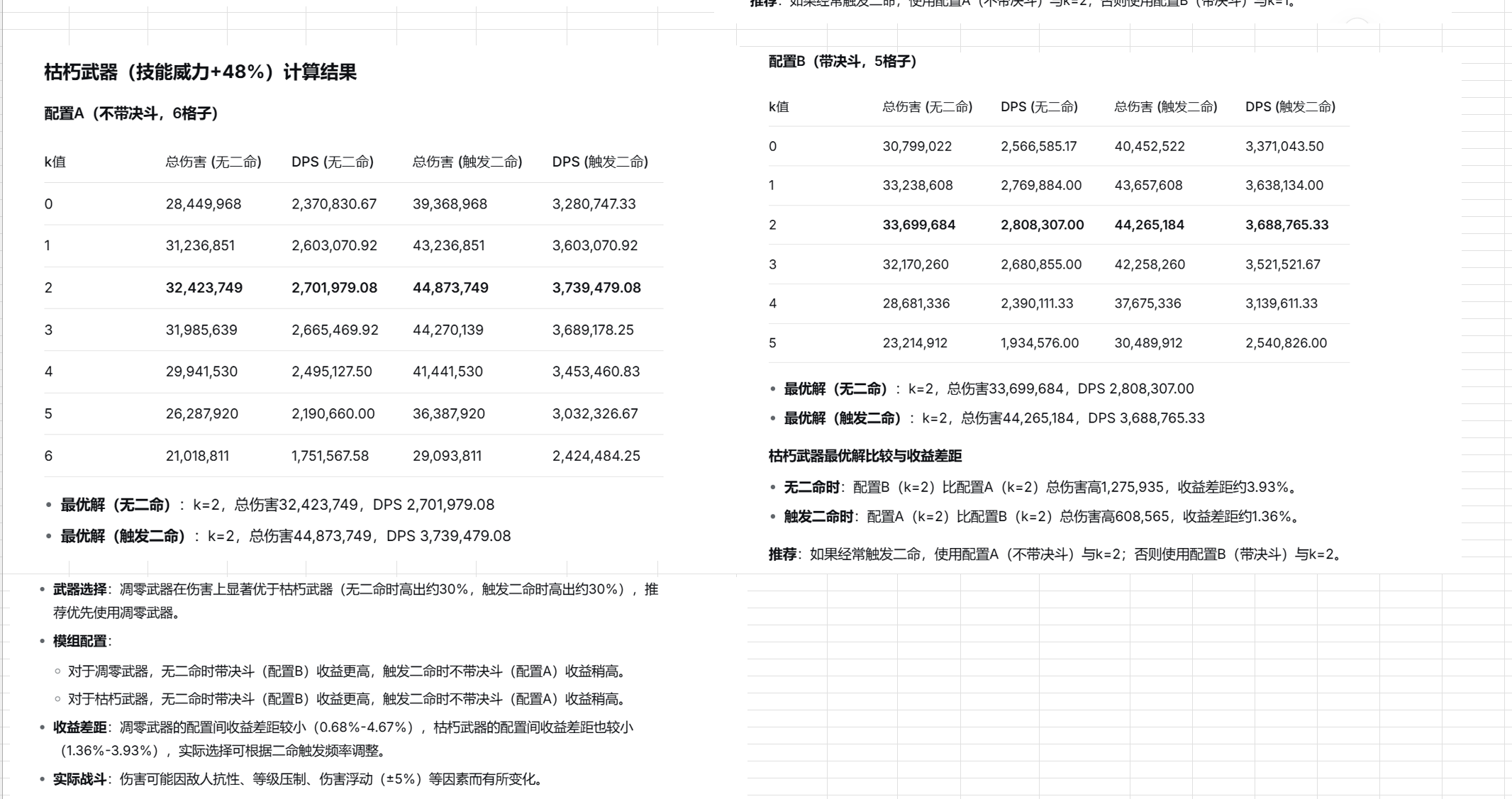Select the 配置A（不带决斗，6格子）subtitle
Viewport: 1512px width, 799px height.
tap(131, 113)
